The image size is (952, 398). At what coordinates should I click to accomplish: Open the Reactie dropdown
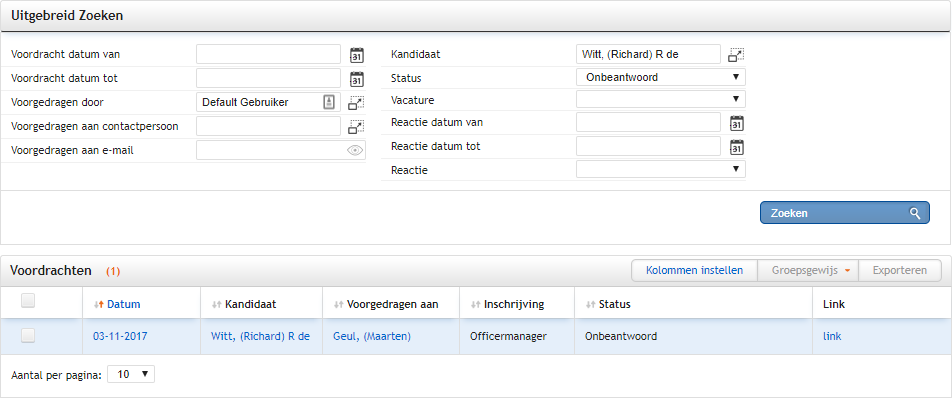(661, 169)
